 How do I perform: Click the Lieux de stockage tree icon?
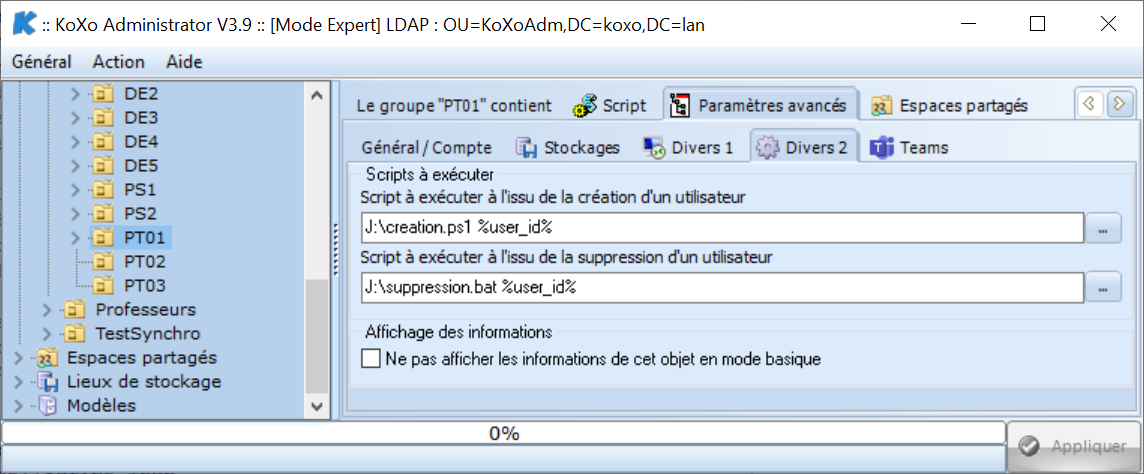(x=48, y=381)
